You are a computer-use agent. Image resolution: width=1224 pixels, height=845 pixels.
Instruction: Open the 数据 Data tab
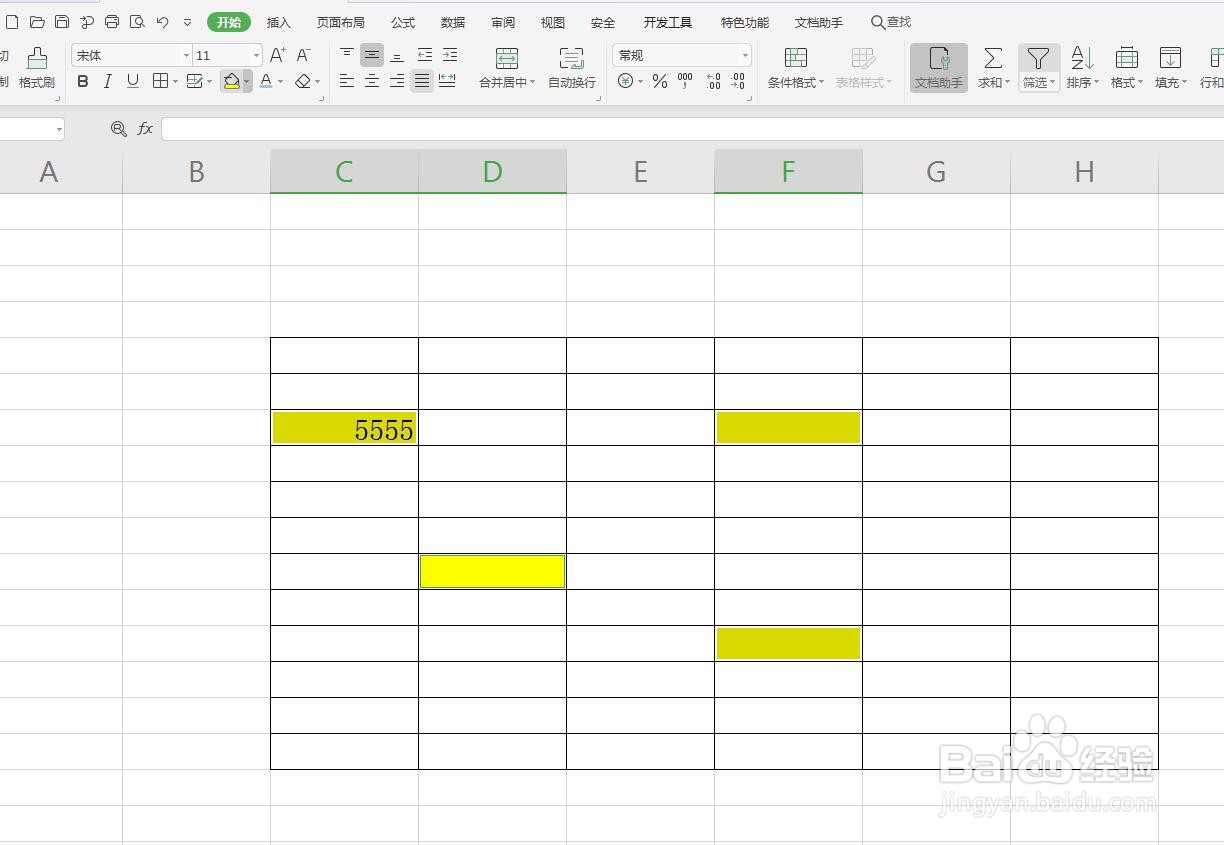[x=453, y=22]
